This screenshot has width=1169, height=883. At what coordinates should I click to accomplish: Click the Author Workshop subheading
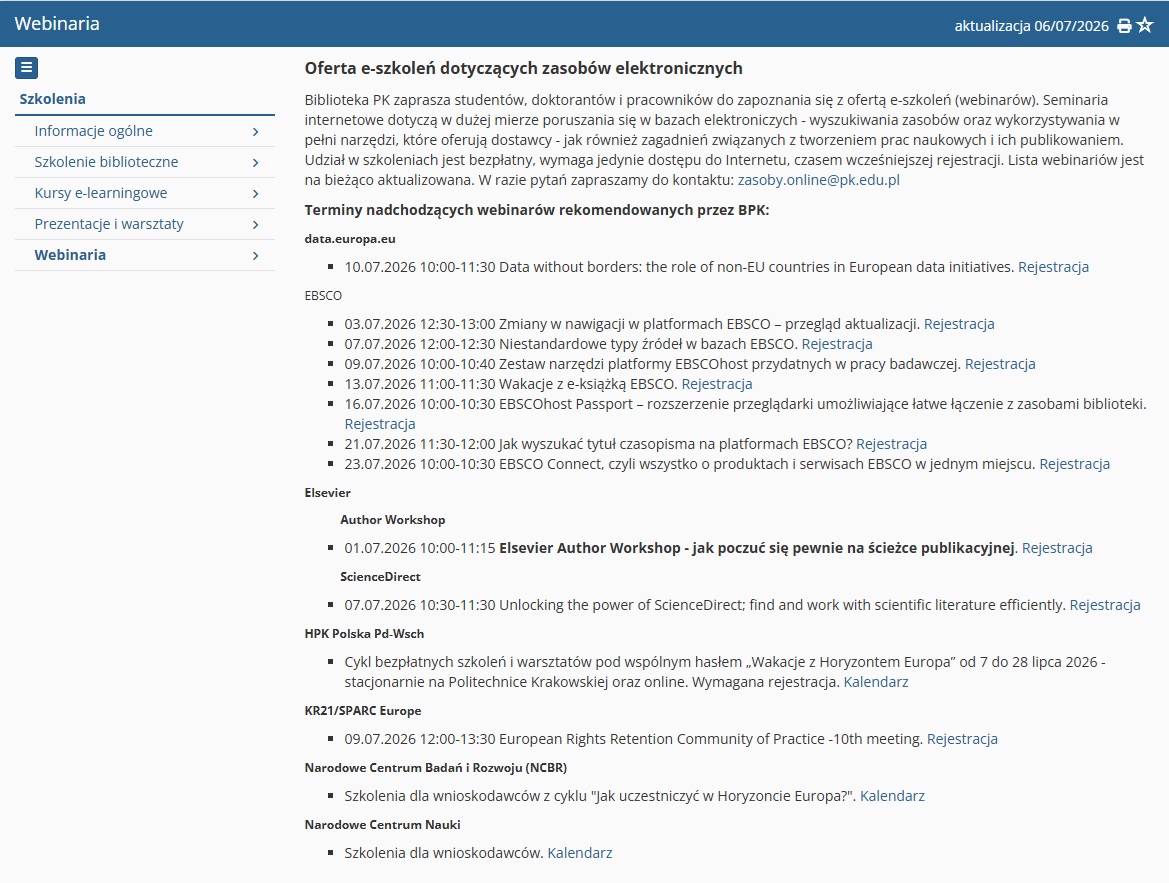[392, 520]
